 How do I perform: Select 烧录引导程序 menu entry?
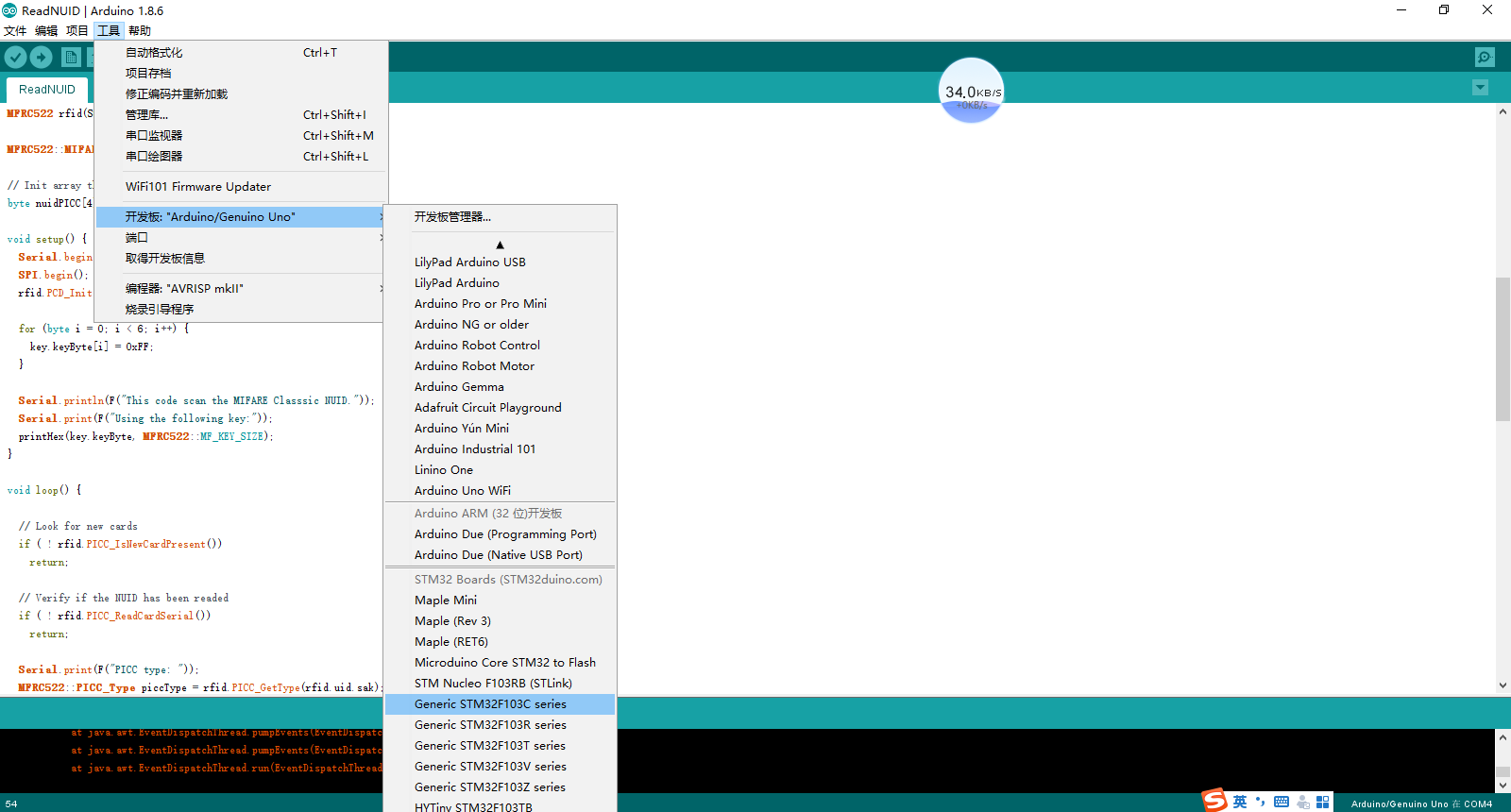242,310
